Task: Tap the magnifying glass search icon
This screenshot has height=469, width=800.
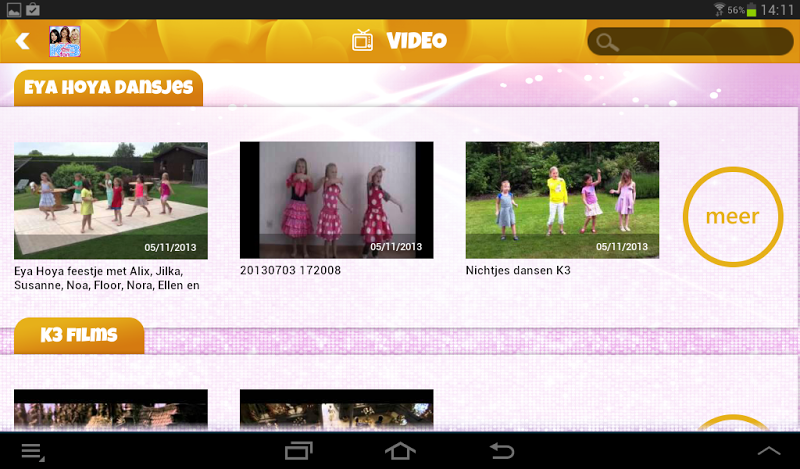Action: point(607,43)
